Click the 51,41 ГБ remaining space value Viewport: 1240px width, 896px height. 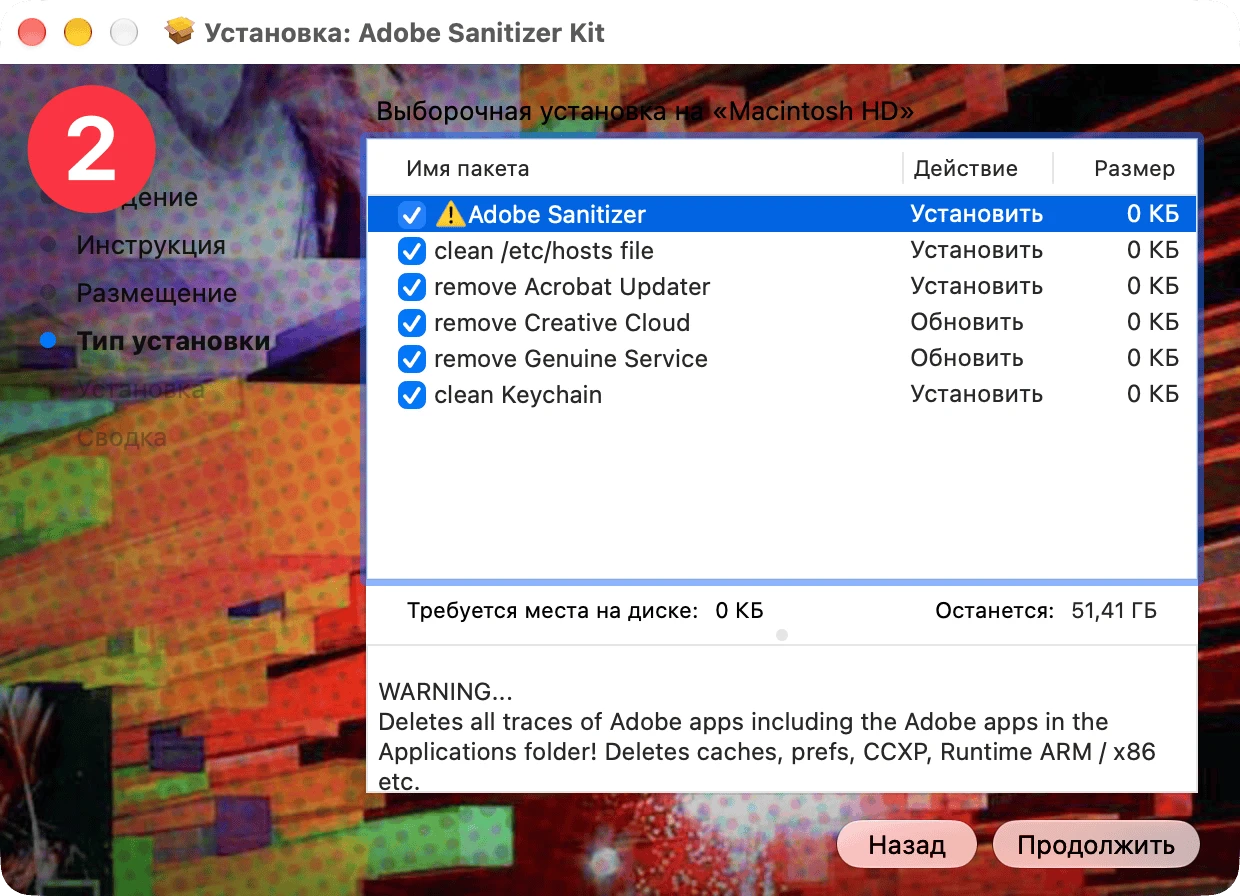[x=1114, y=610]
